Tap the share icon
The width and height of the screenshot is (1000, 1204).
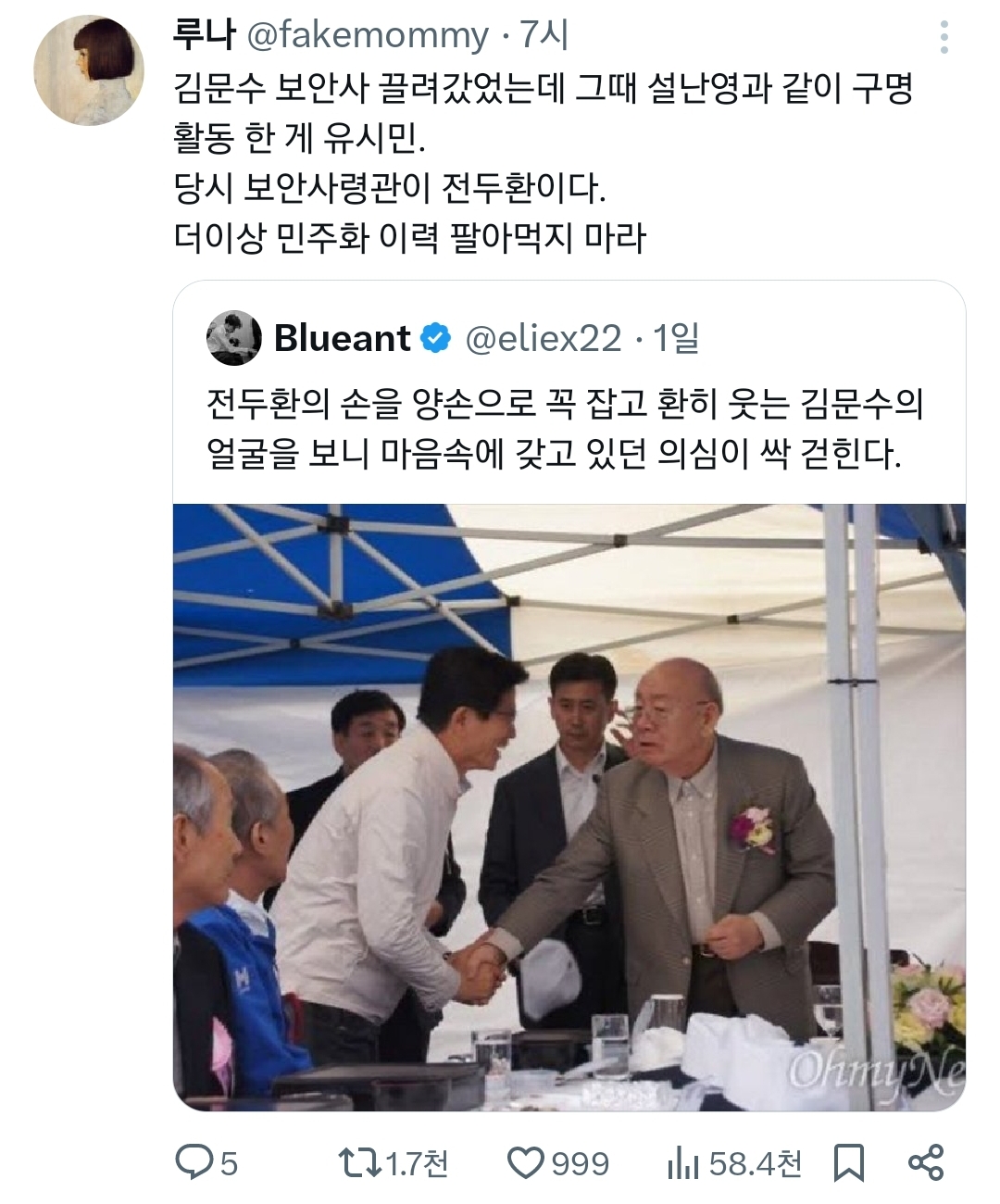[925, 1162]
